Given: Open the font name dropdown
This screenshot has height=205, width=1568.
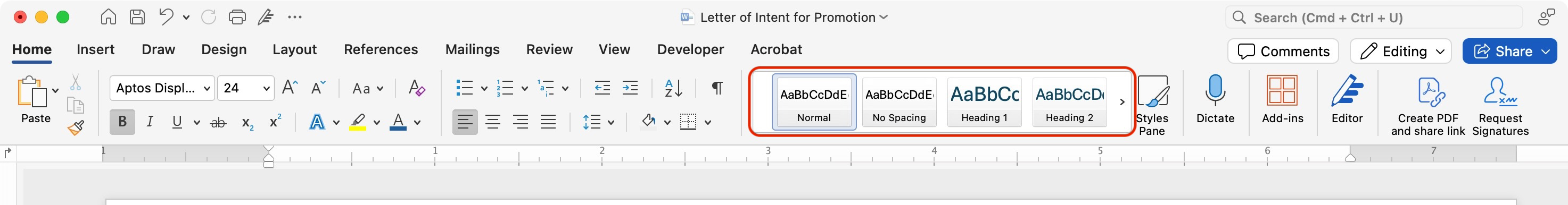Looking at the screenshot, I should (x=207, y=89).
